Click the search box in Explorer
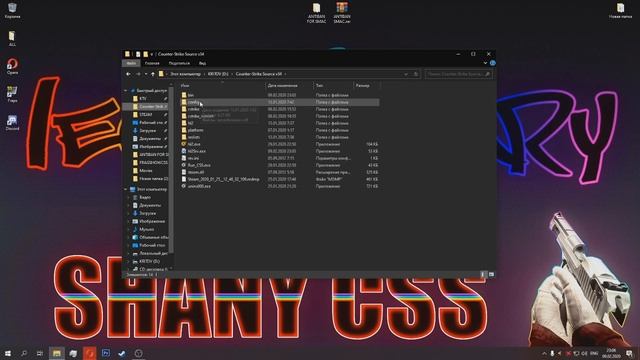Screen dimensions: 640x360 (x=458, y=74)
